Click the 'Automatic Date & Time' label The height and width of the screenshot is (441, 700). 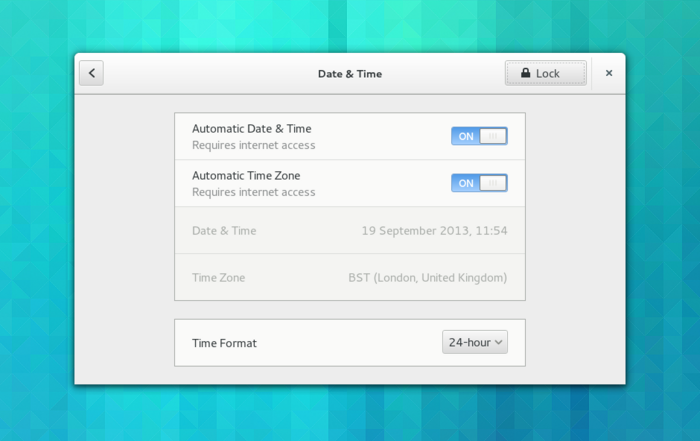pos(252,129)
